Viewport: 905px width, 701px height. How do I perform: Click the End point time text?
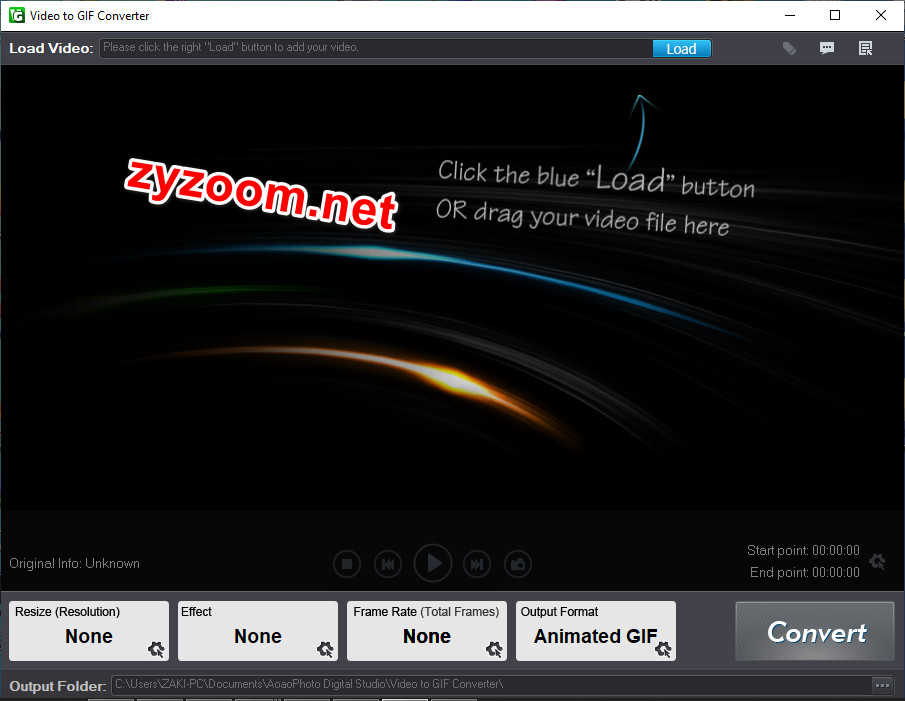tap(805, 572)
